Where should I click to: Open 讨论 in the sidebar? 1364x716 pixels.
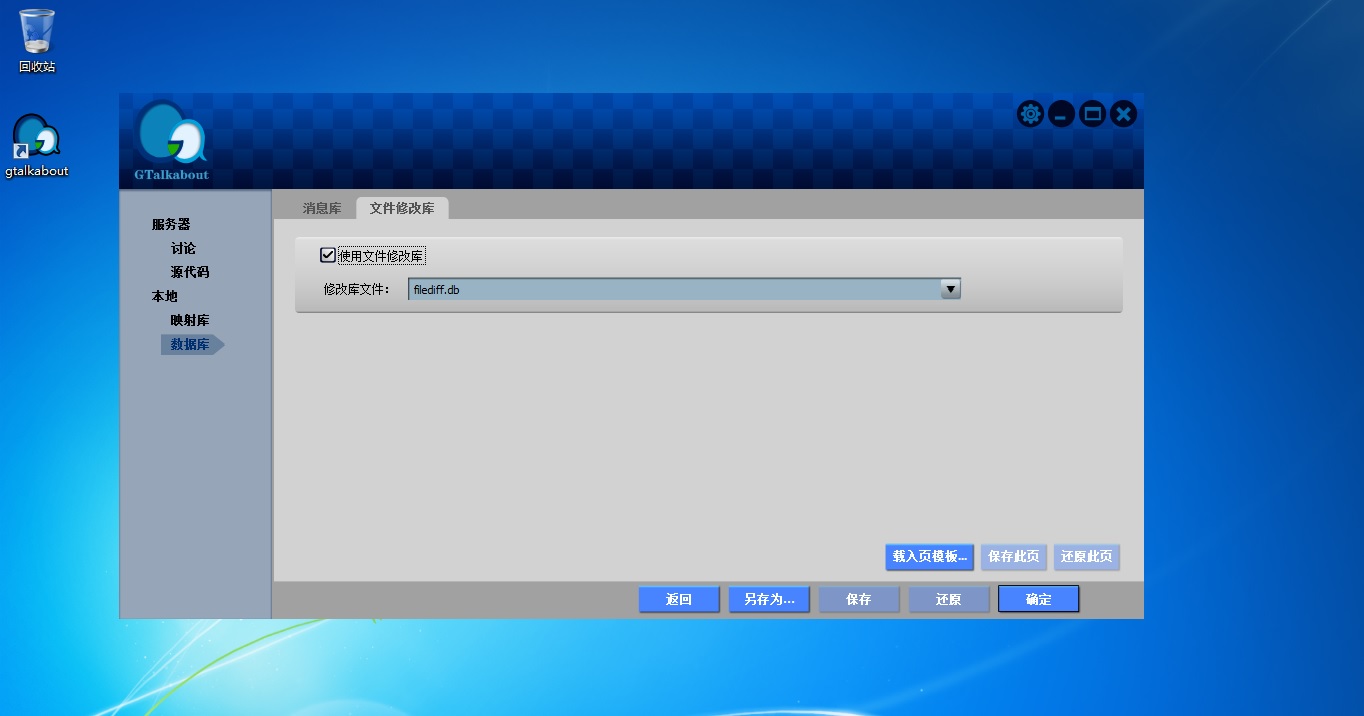(x=183, y=248)
